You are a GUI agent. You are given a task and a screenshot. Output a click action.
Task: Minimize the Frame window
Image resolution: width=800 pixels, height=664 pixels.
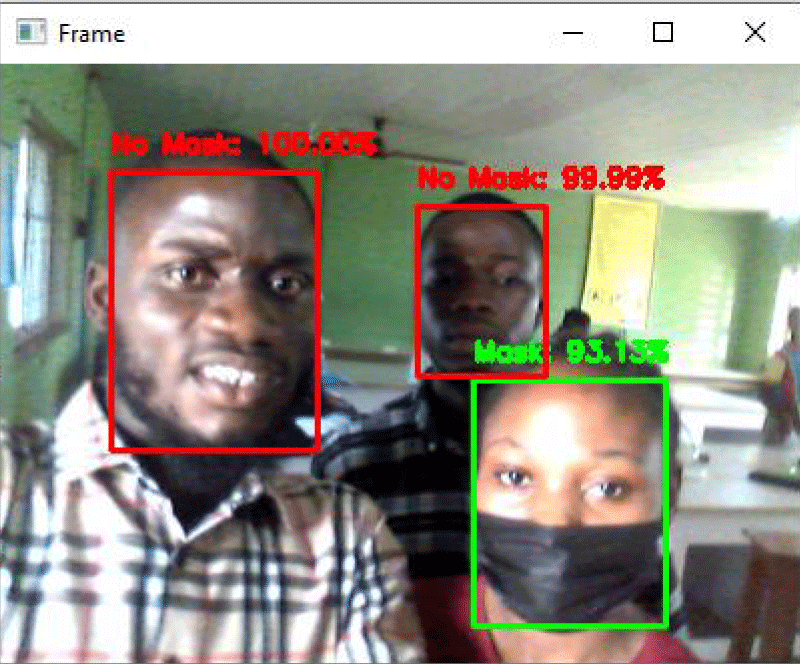[x=572, y=33]
